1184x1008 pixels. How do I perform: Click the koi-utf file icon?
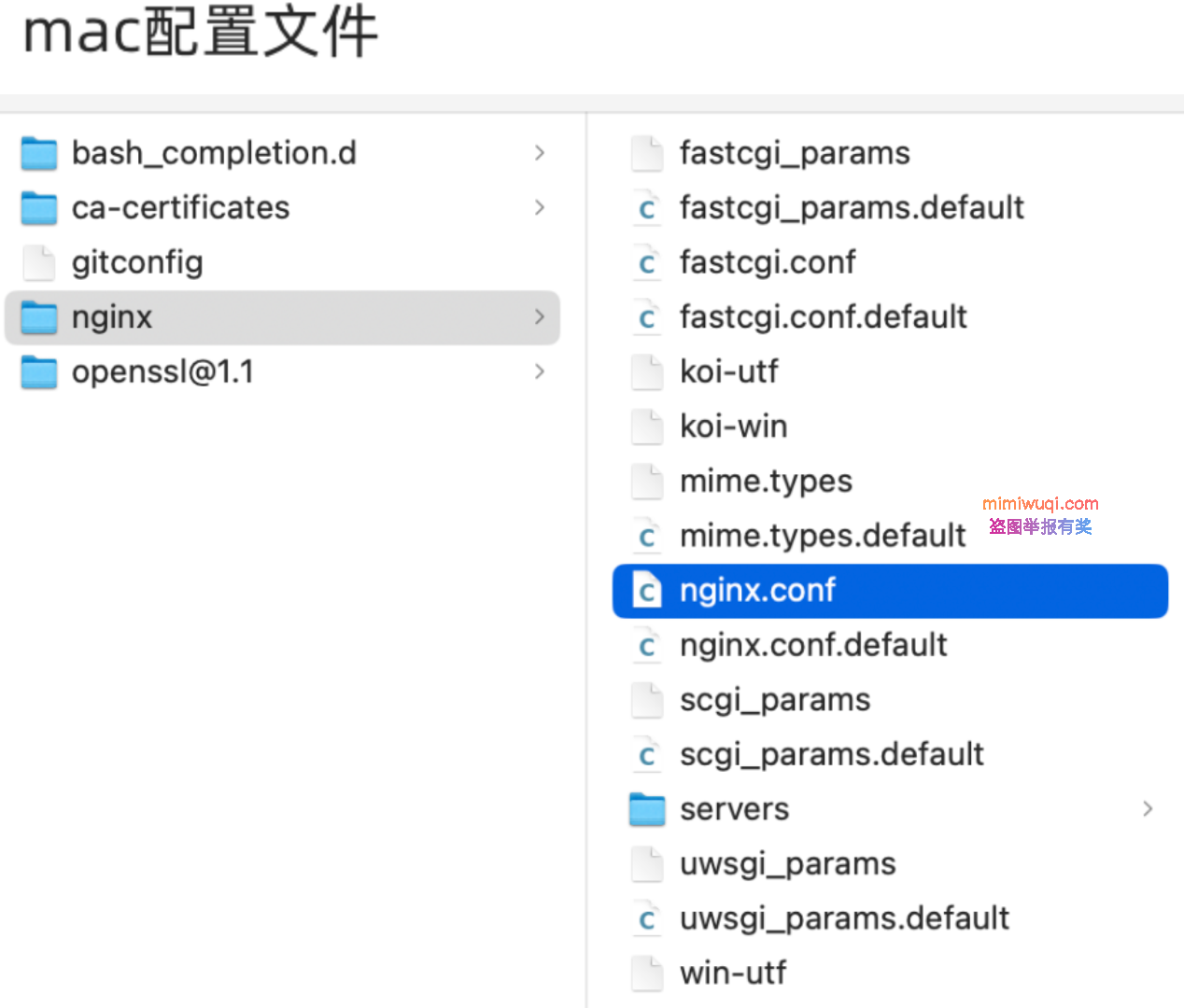pyautogui.click(x=647, y=372)
